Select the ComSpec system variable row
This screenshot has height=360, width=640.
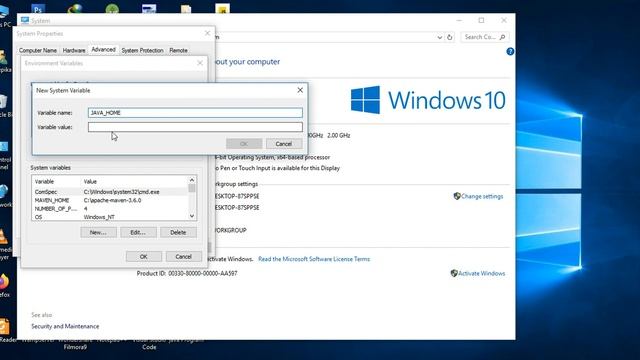[x=110, y=192]
